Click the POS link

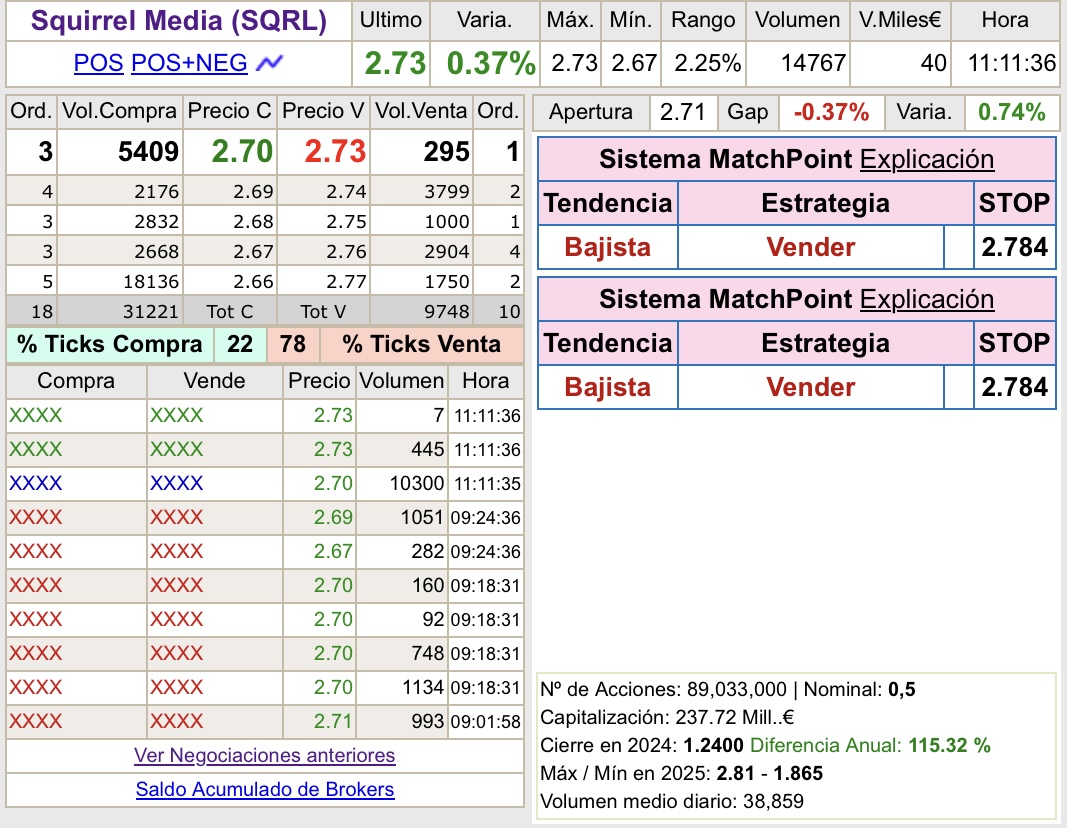pyautogui.click(x=99, y=63)
